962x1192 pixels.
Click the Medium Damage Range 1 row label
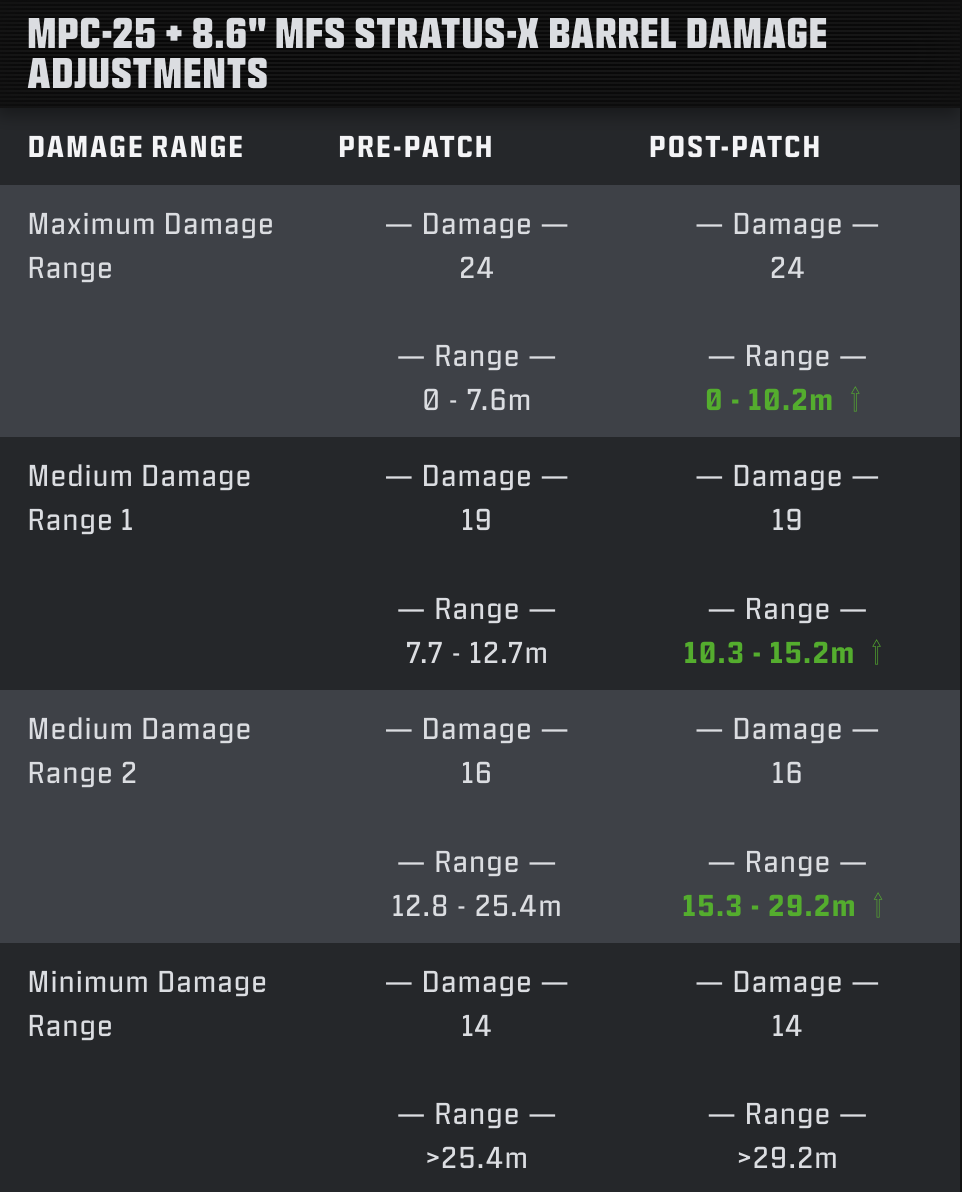[x=139, y=498]
